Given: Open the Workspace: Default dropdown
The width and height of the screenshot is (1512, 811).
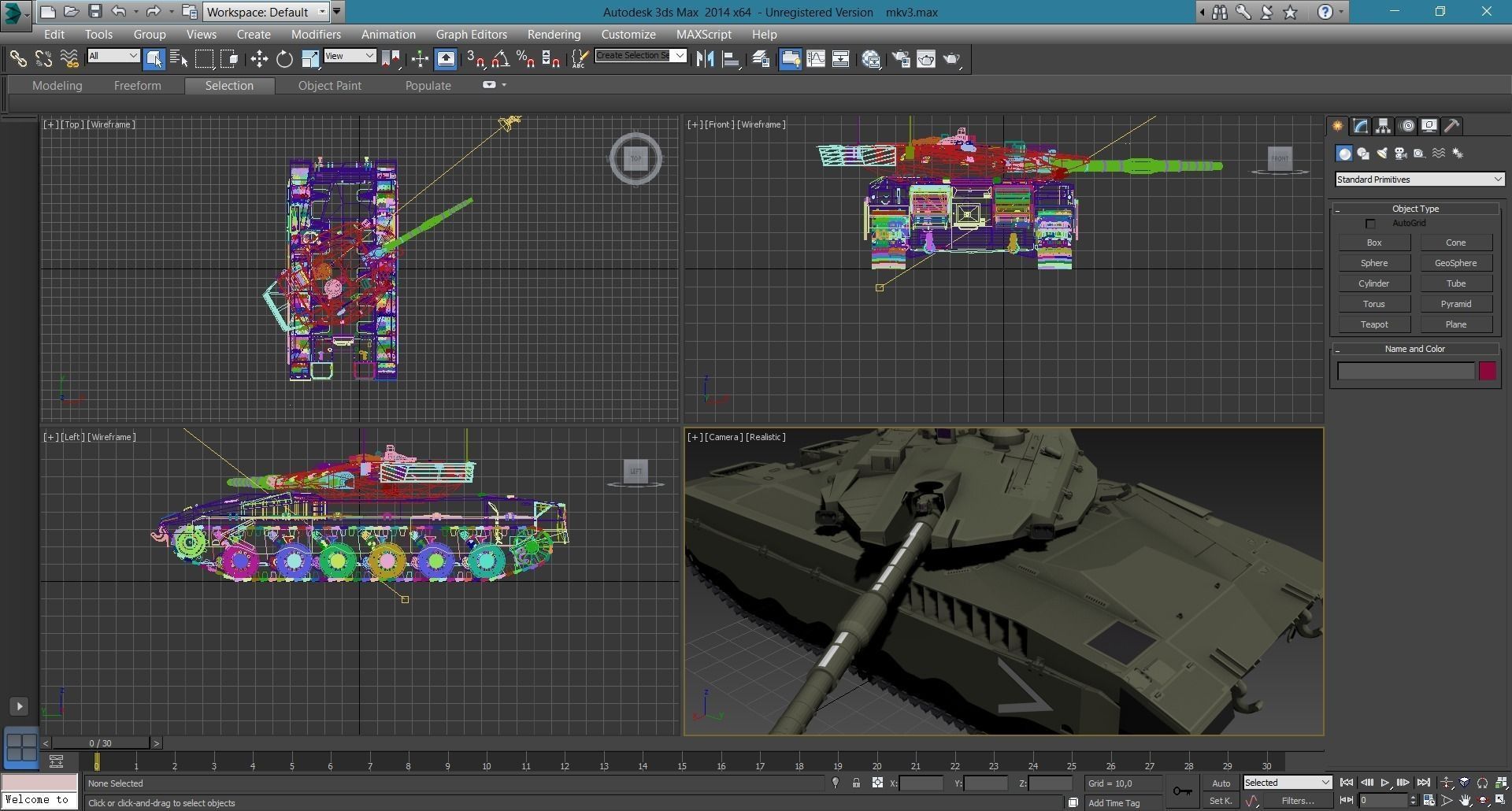Looking at the screenshot, I should [265, 12].
